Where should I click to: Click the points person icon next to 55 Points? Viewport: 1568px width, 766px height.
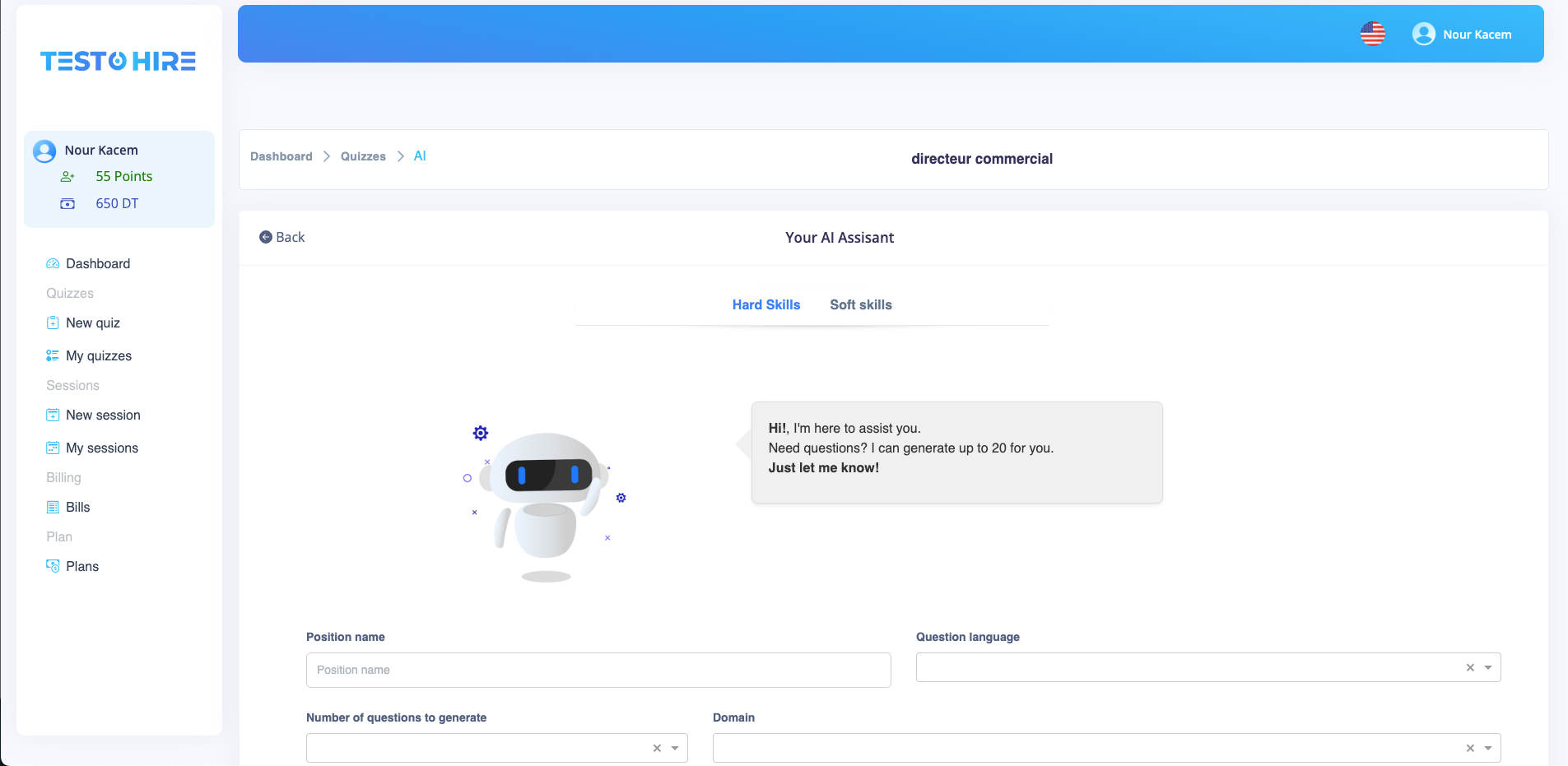tap(67, 176)
